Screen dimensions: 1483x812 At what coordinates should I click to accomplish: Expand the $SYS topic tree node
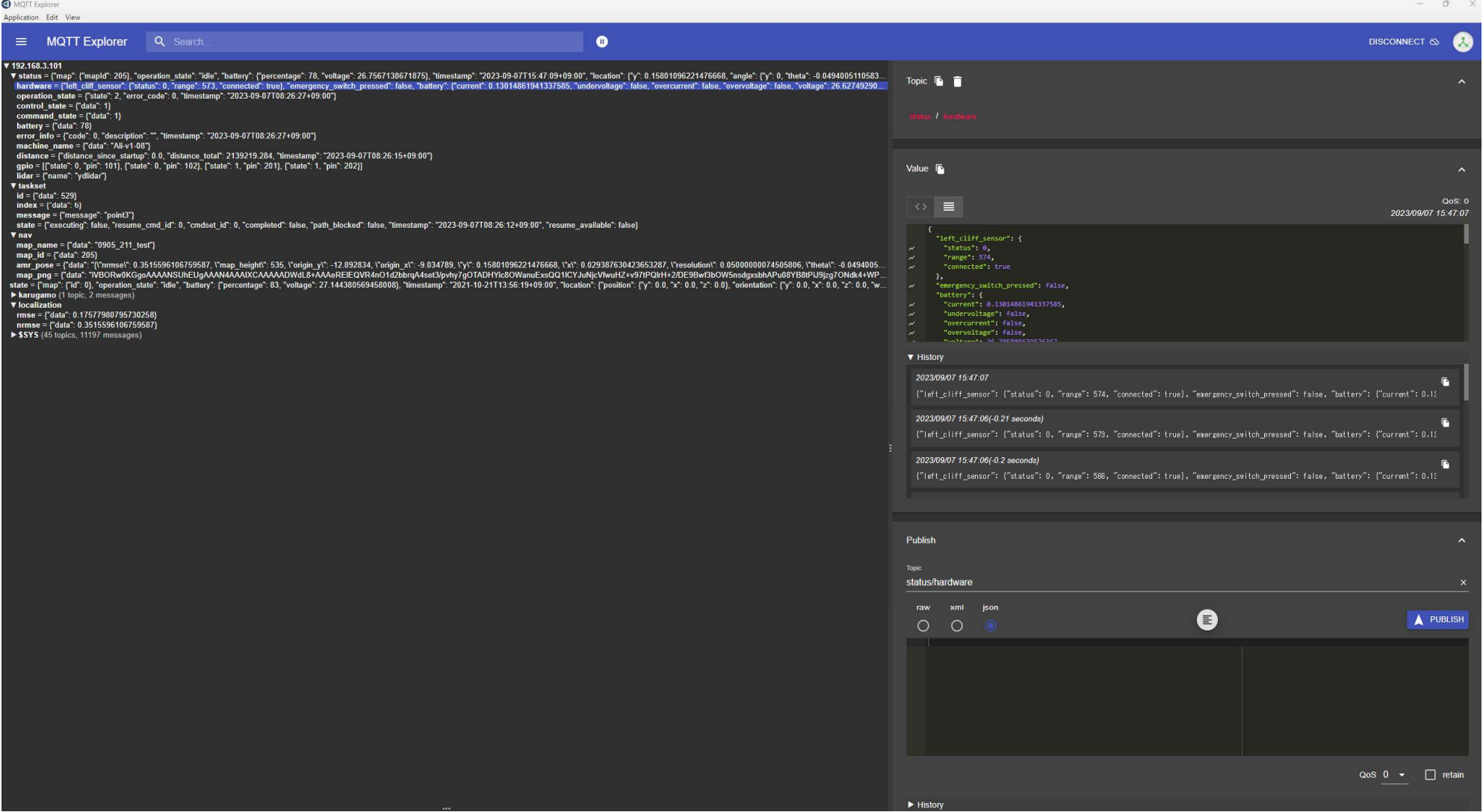(x=13, y=335)
